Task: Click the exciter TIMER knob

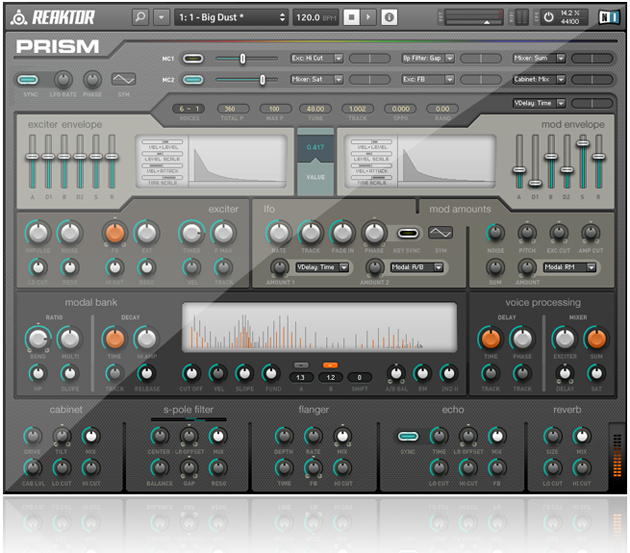Action: click(x=191, y=233)
